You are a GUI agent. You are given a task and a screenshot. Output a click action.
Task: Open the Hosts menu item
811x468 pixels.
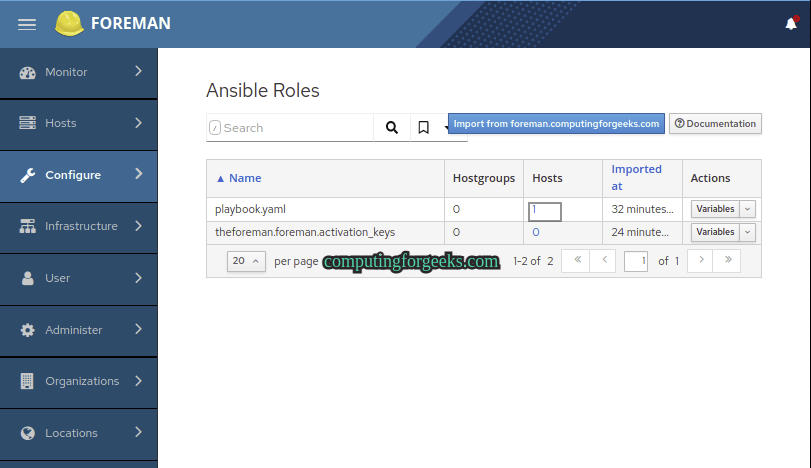pos(79,124)
